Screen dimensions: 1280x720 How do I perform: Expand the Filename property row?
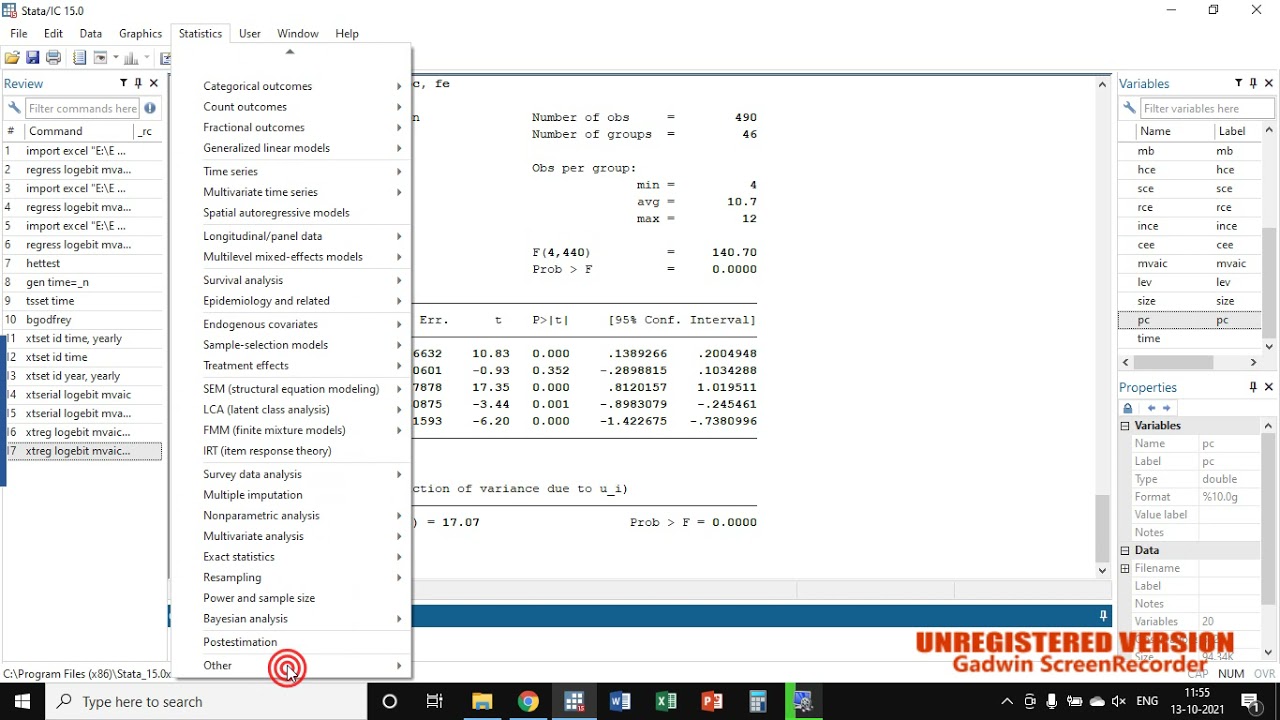[x=1125, y=568]
